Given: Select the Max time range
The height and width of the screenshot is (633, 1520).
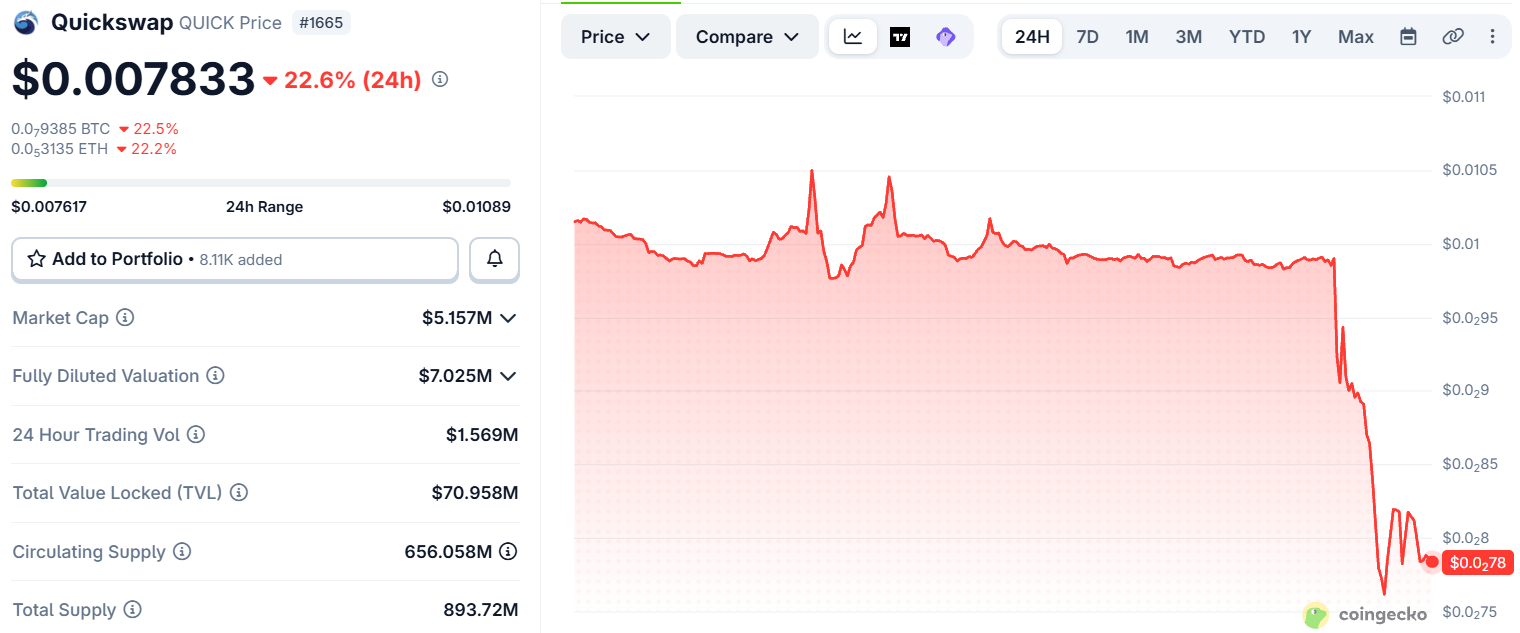Looking at the screenshot, I should pos(1356,37).
